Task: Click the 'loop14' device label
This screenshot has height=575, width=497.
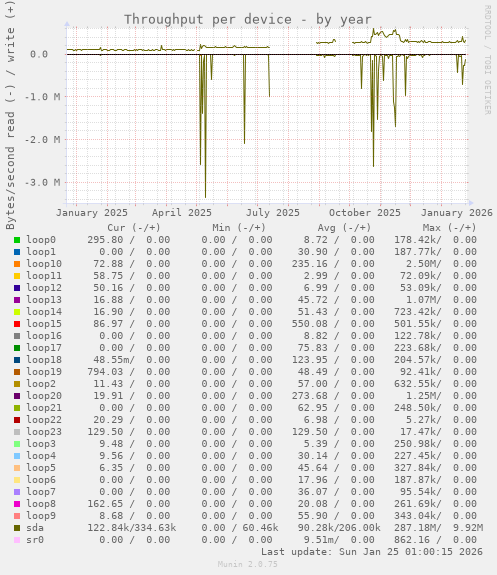Action: tap(44, 312)
